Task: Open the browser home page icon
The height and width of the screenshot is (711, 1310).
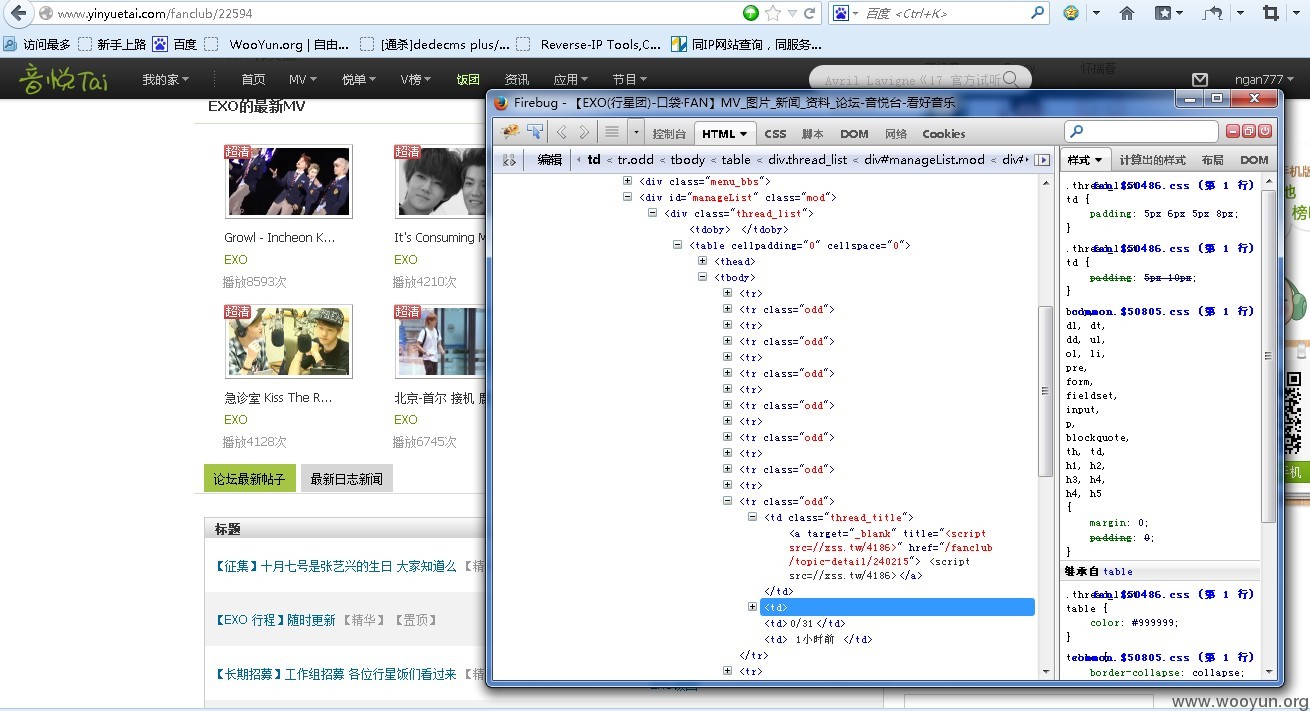Action: tap(1127, 13)
